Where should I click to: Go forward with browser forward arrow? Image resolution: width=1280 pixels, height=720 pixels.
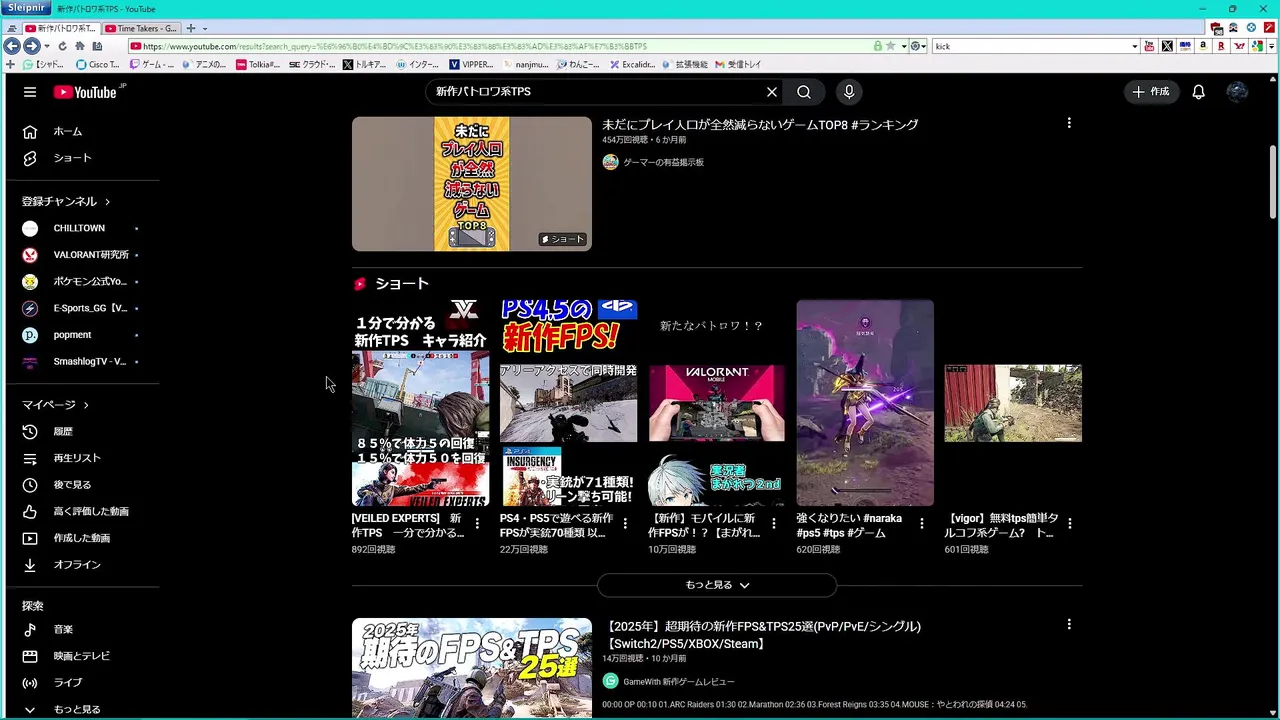[x=31, y=46]
